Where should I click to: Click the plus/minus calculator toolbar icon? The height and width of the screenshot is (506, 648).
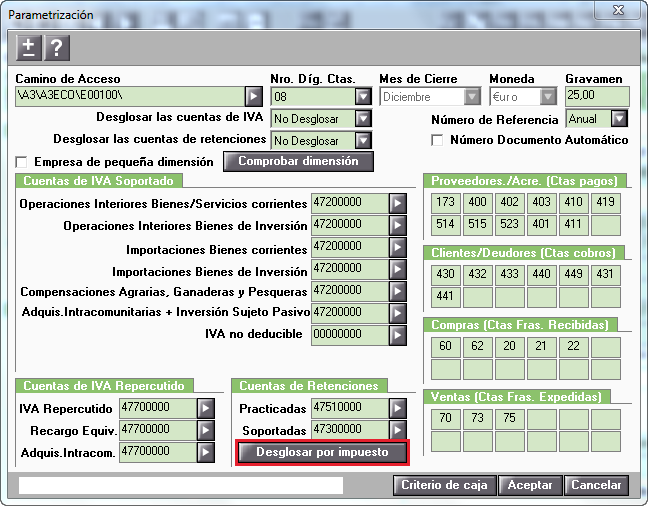coord(29,48)
